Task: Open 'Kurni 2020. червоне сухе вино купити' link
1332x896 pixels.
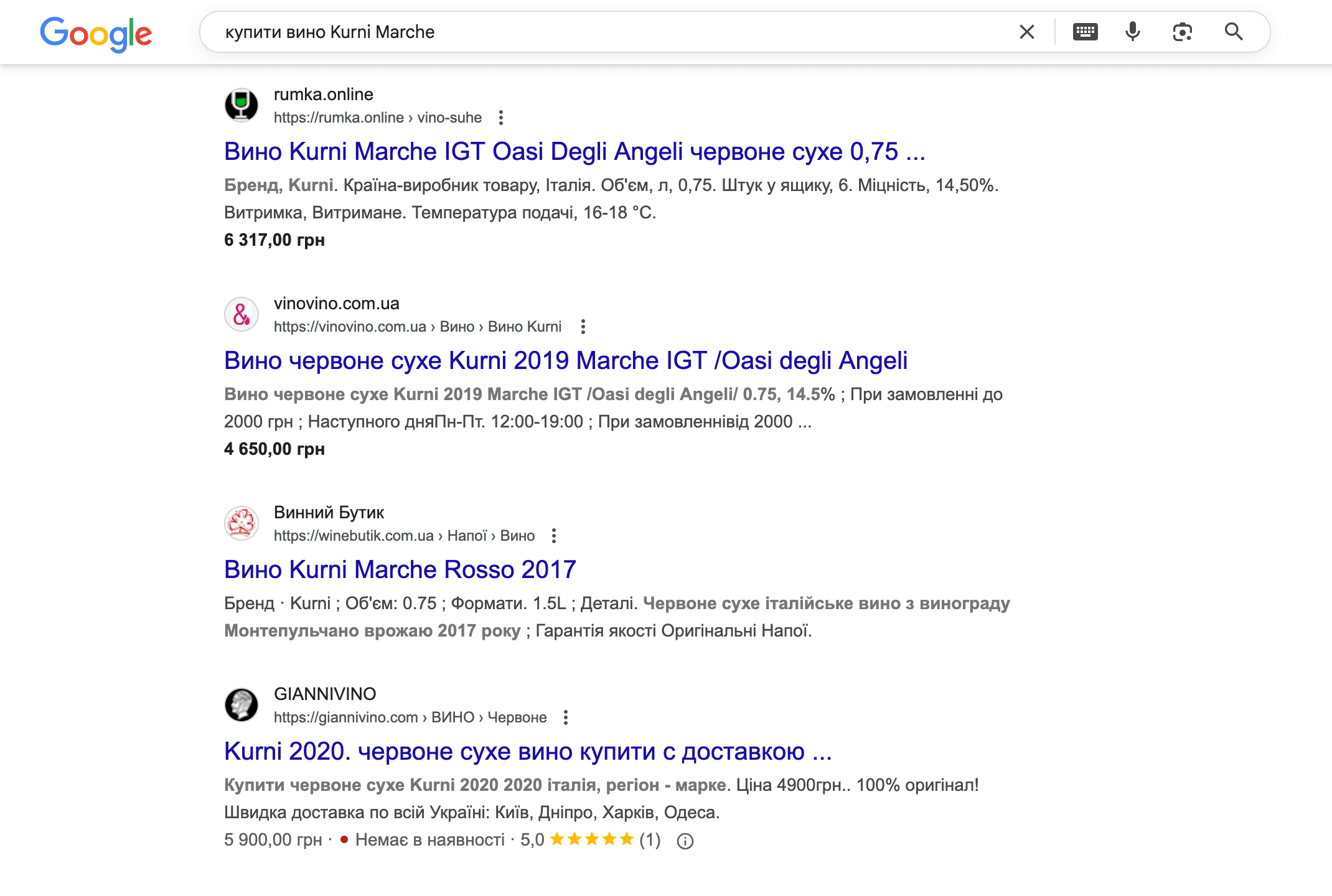Action: pyautogui.click(x=528, y=751)
